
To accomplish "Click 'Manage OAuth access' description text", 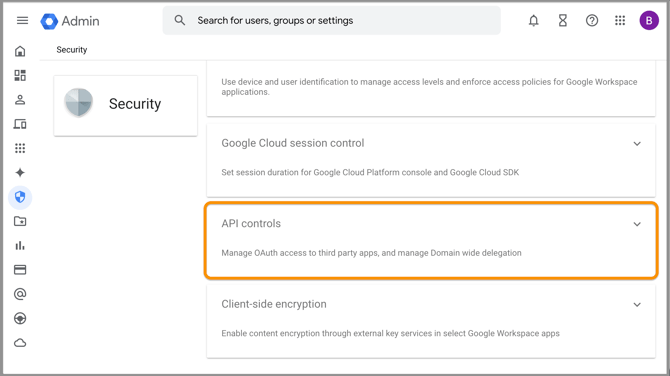I will click(x=371, y=253).
